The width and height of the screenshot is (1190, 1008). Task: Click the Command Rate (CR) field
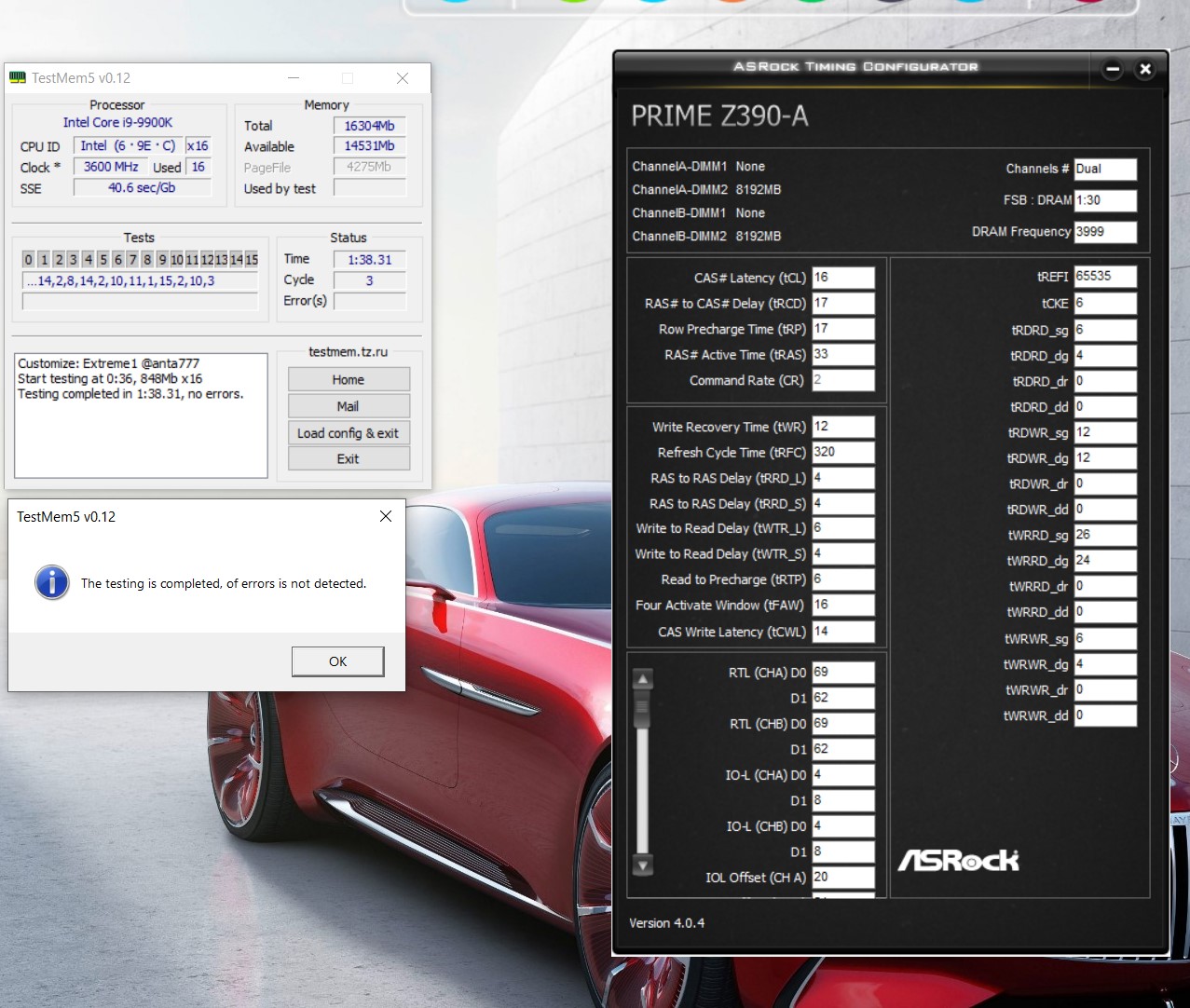[x=843, y=380]
